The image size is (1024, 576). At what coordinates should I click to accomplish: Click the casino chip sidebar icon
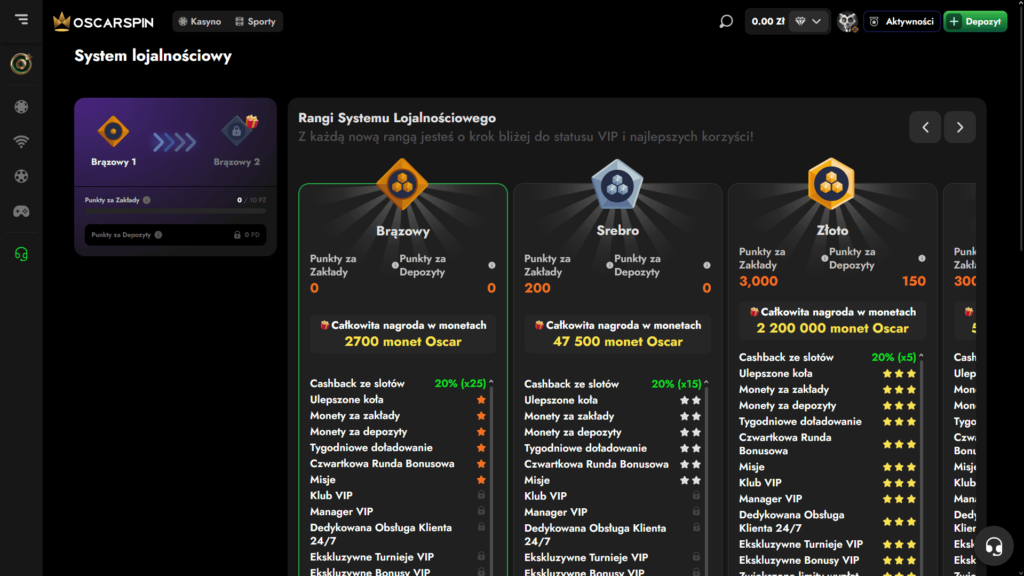pos(21,106)
